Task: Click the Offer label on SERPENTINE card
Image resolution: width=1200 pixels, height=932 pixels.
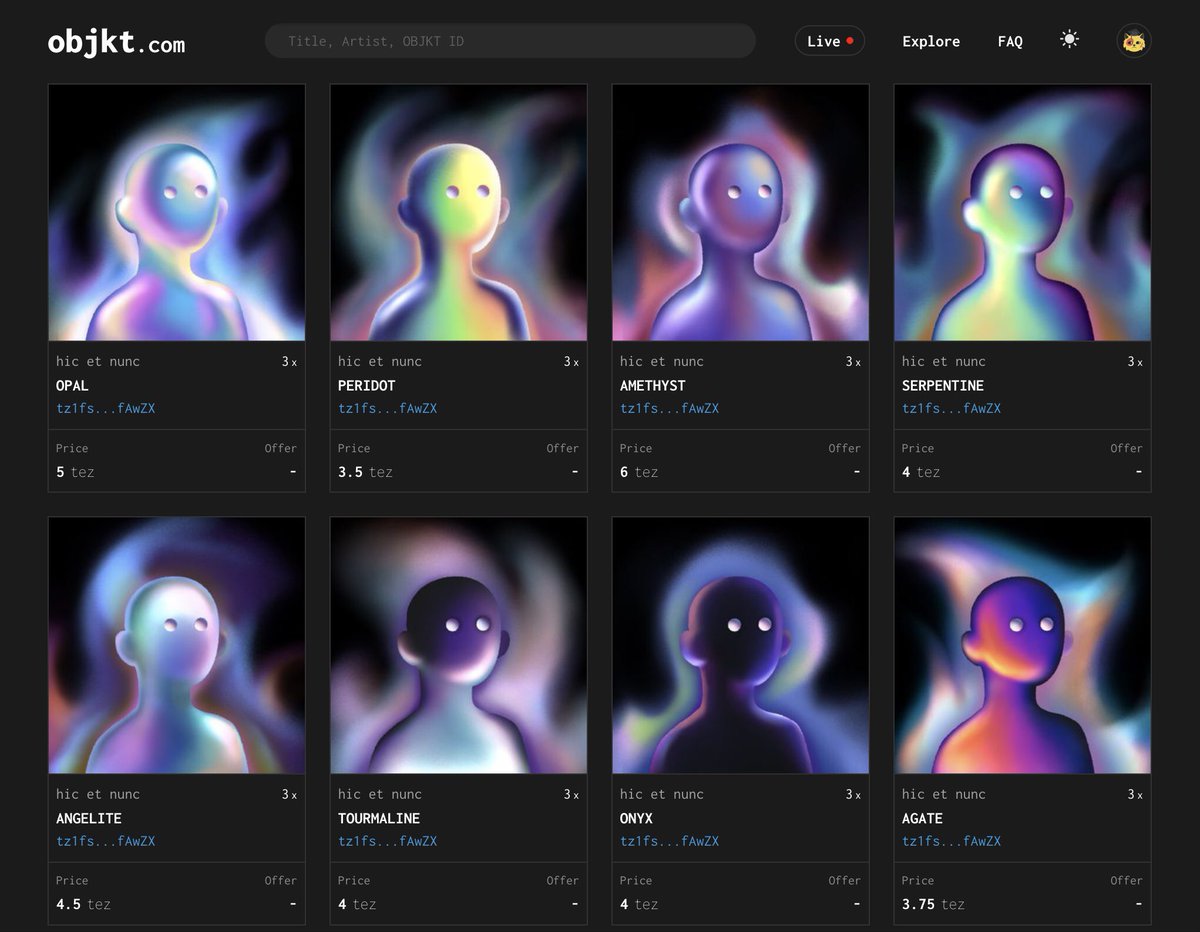Action: coord(1126,448)
